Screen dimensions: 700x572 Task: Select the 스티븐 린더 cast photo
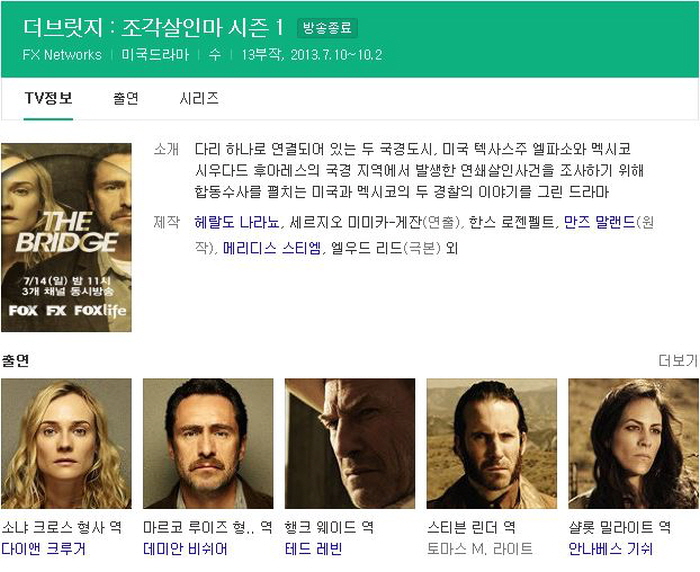pos(491,443)
